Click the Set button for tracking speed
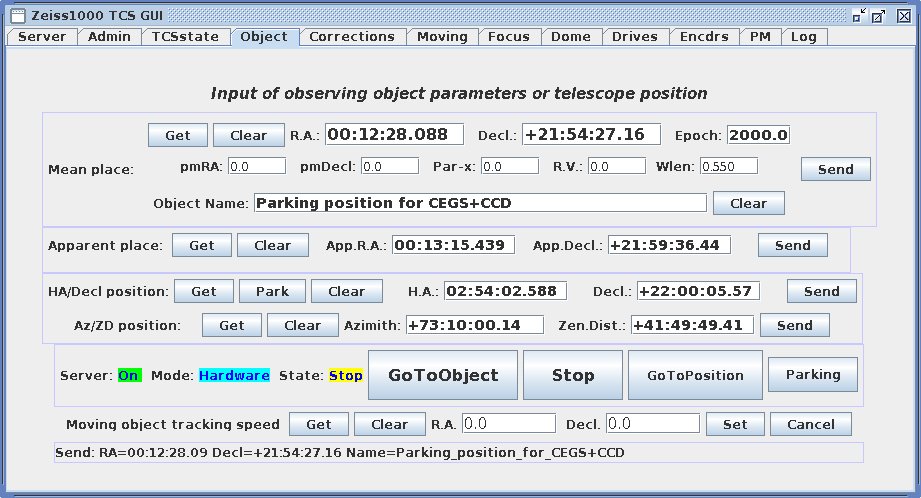Screen dimensions: 921x498 (735, 424)
